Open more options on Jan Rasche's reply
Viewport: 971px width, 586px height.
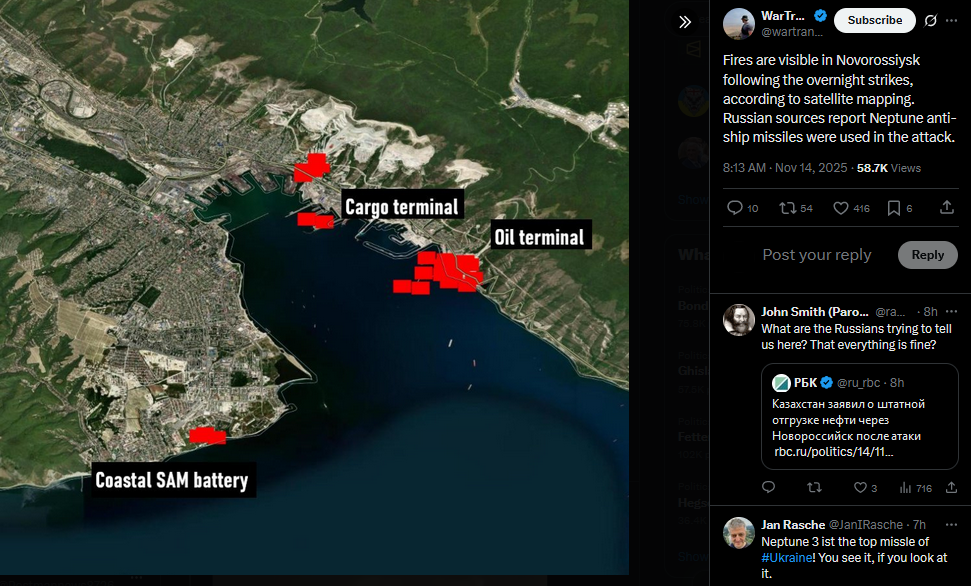(x=952, y=525)
